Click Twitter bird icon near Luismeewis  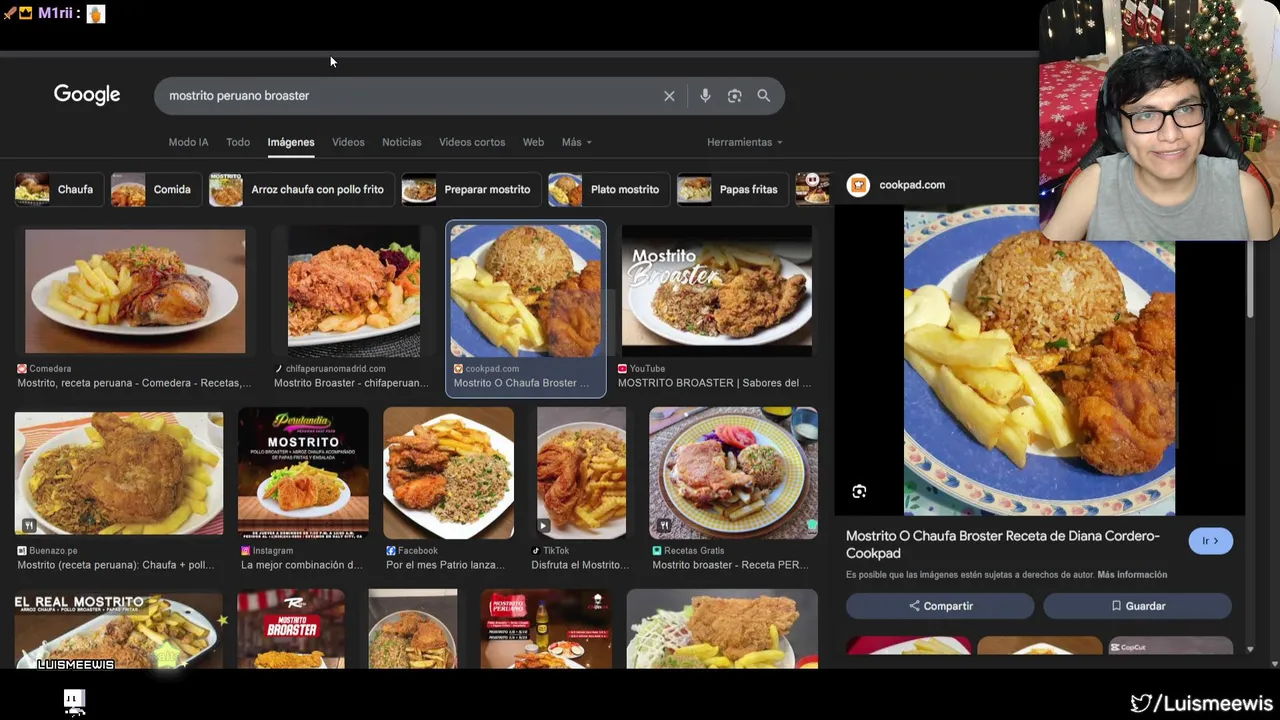coord(1141,704)
